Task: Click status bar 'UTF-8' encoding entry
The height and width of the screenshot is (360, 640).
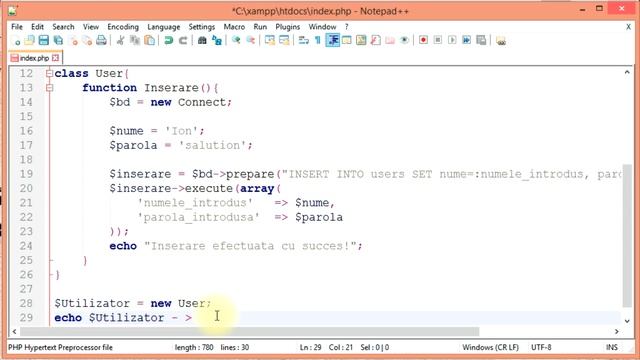Action: coord(541,347)
